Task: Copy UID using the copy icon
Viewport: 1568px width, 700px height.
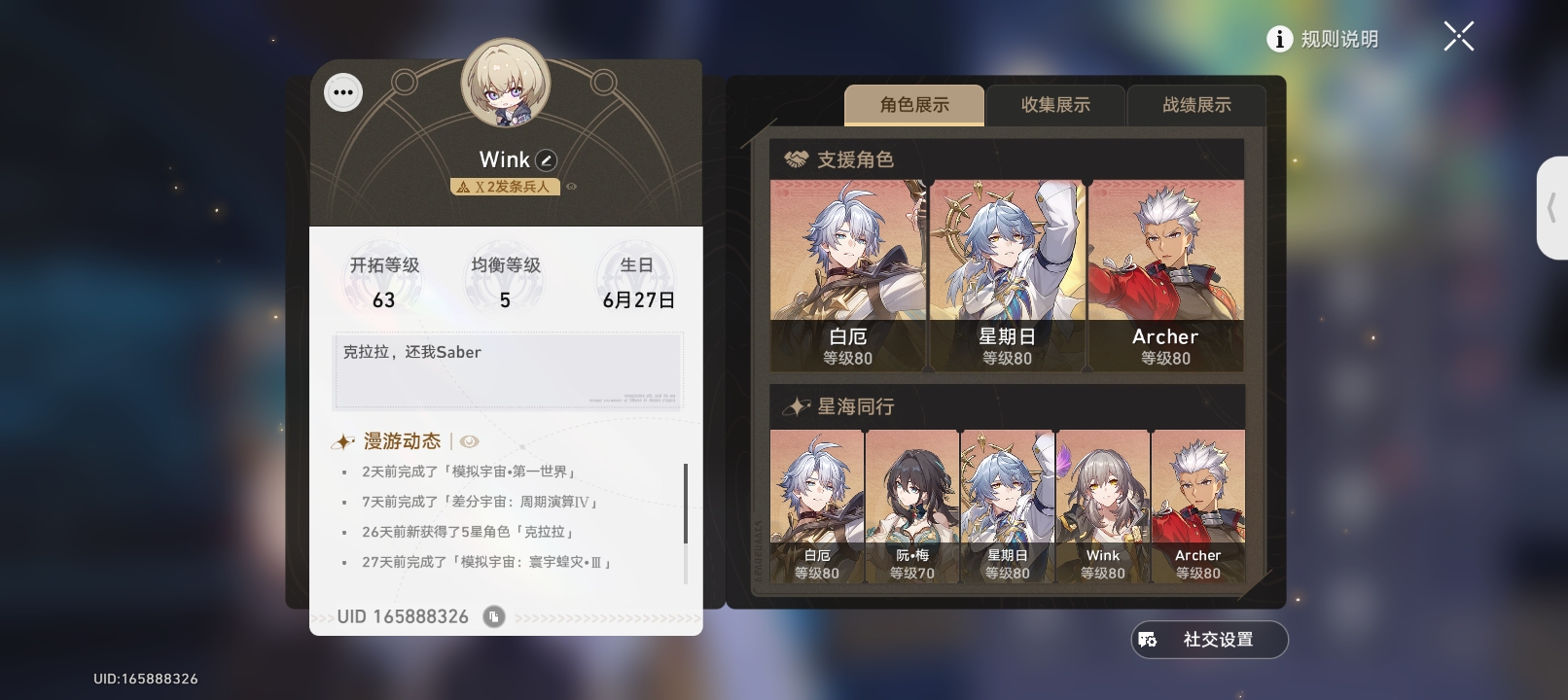Action: 494,616
